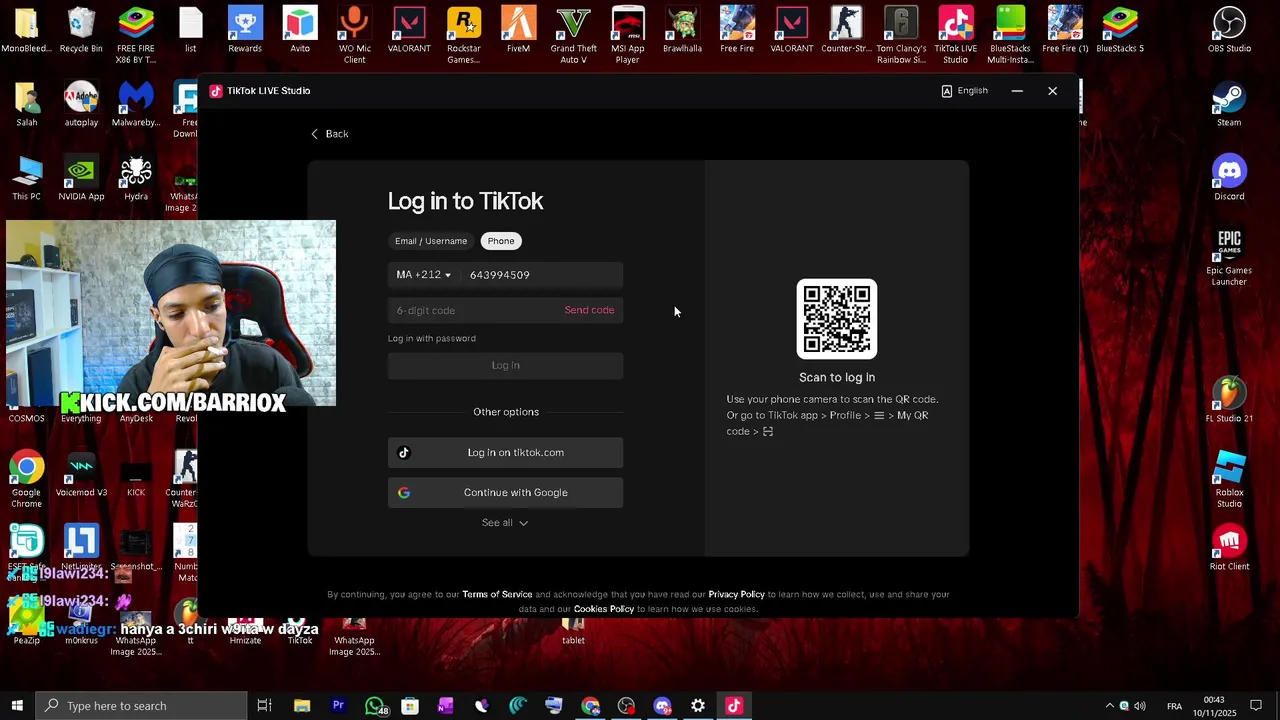Open Recycle Bin on desktop

(x=81, y=30)
